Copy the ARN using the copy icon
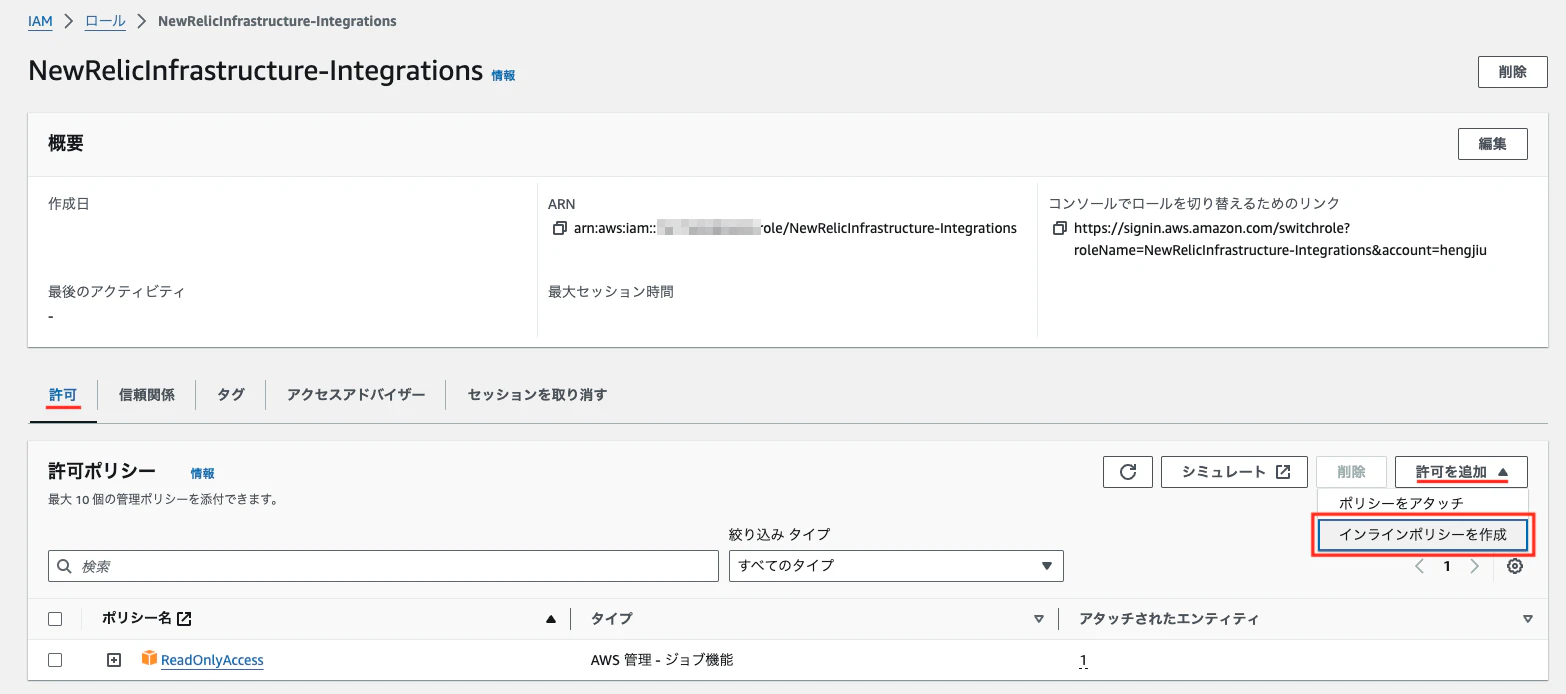 pyautogui.click(x=559, y=229)
